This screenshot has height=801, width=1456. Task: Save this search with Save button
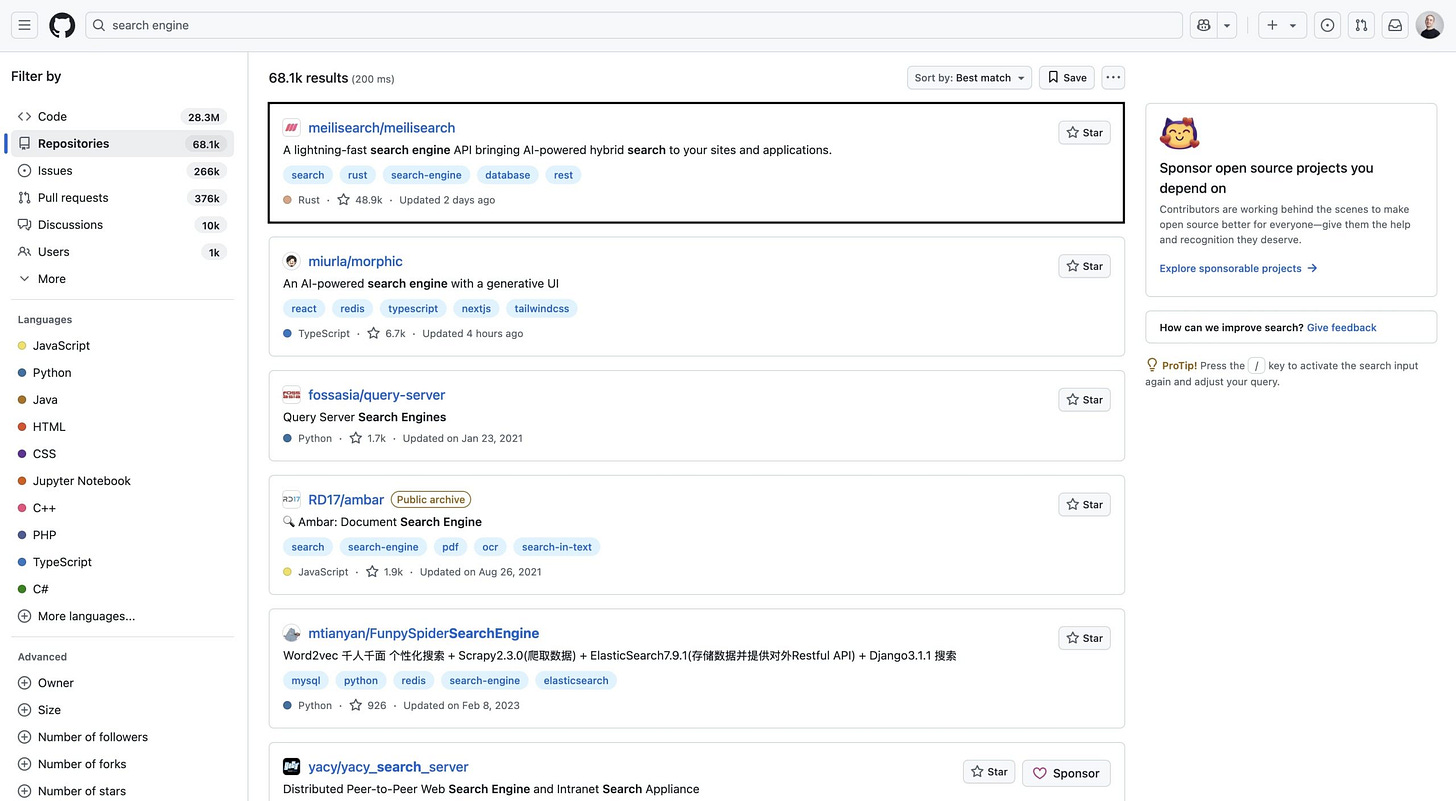coord(1067,77)
